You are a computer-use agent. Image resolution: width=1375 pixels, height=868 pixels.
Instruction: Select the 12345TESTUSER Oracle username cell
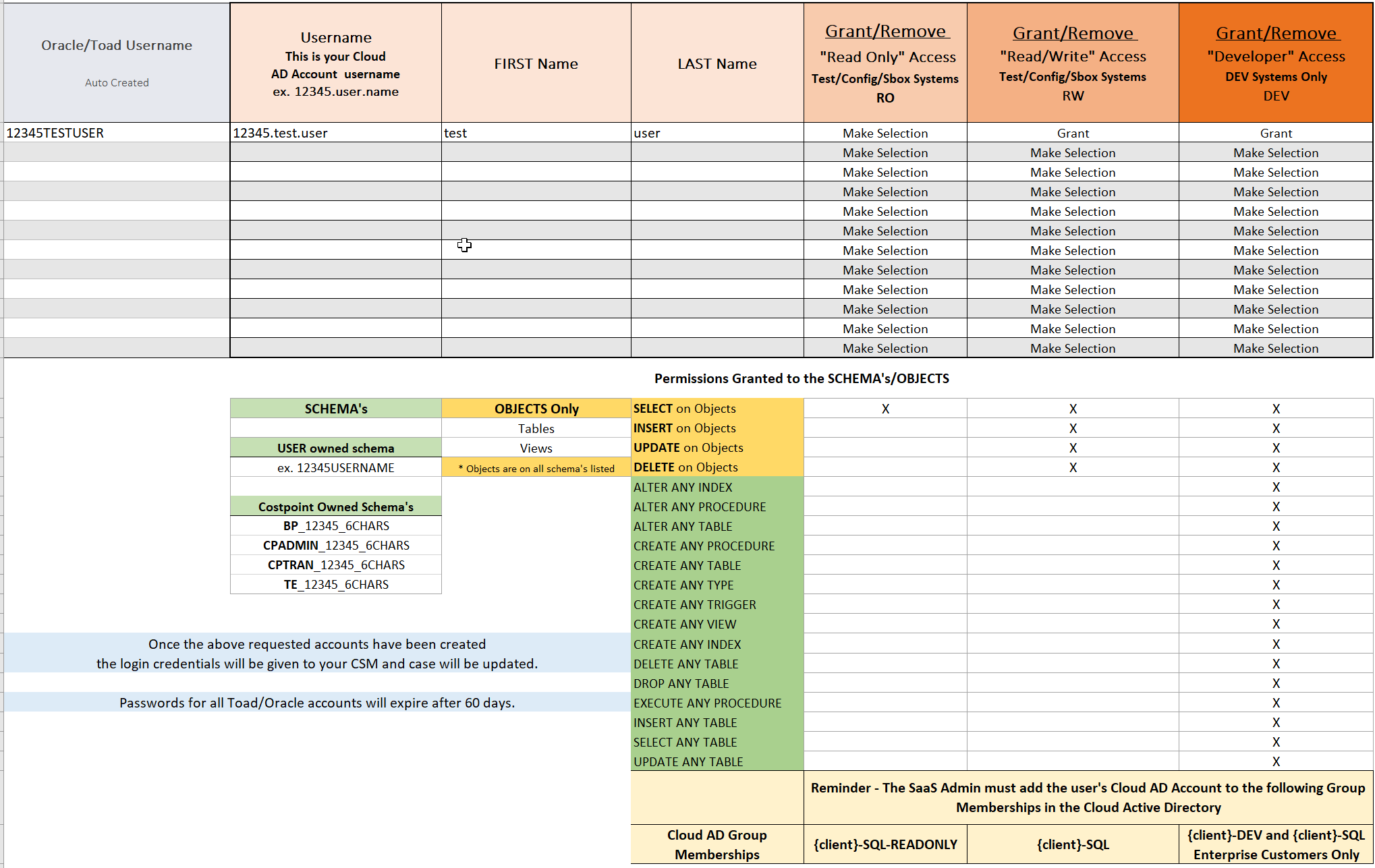pos(116,133)
